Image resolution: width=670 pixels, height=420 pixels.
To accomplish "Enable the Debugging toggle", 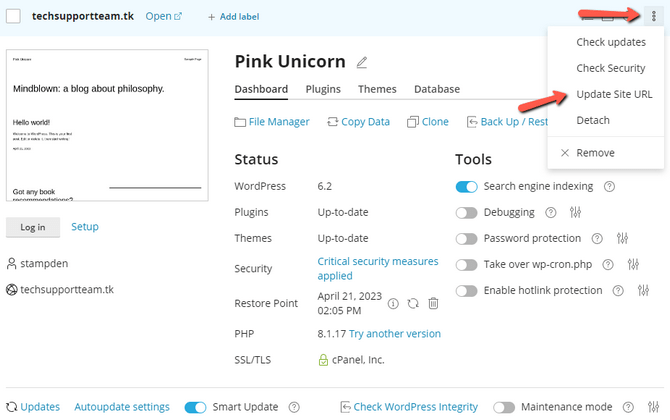I will tap(466, 212).
